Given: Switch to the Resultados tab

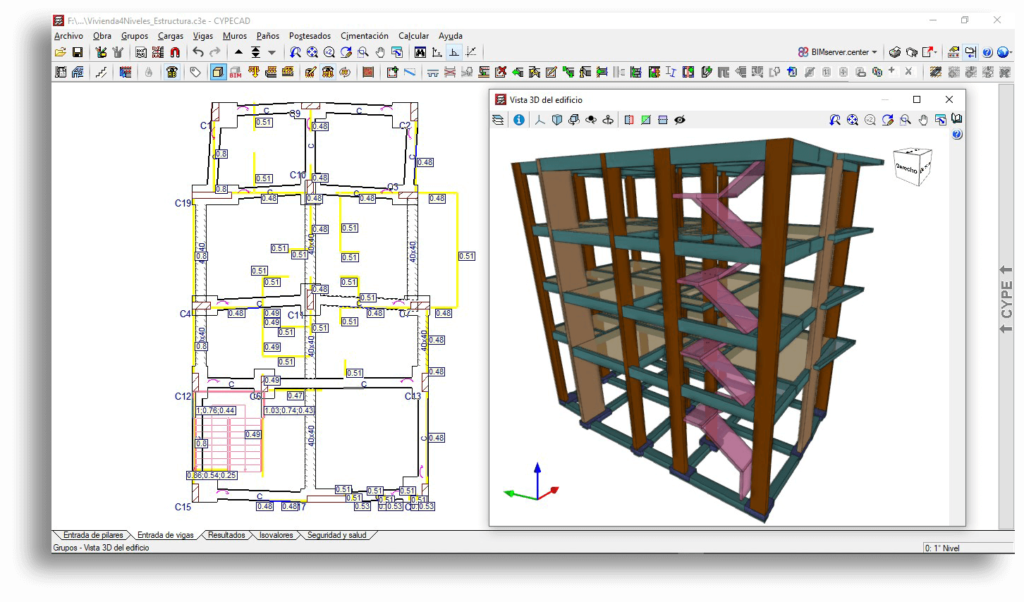Looking at the screenshot, I should tap(226, 535).
